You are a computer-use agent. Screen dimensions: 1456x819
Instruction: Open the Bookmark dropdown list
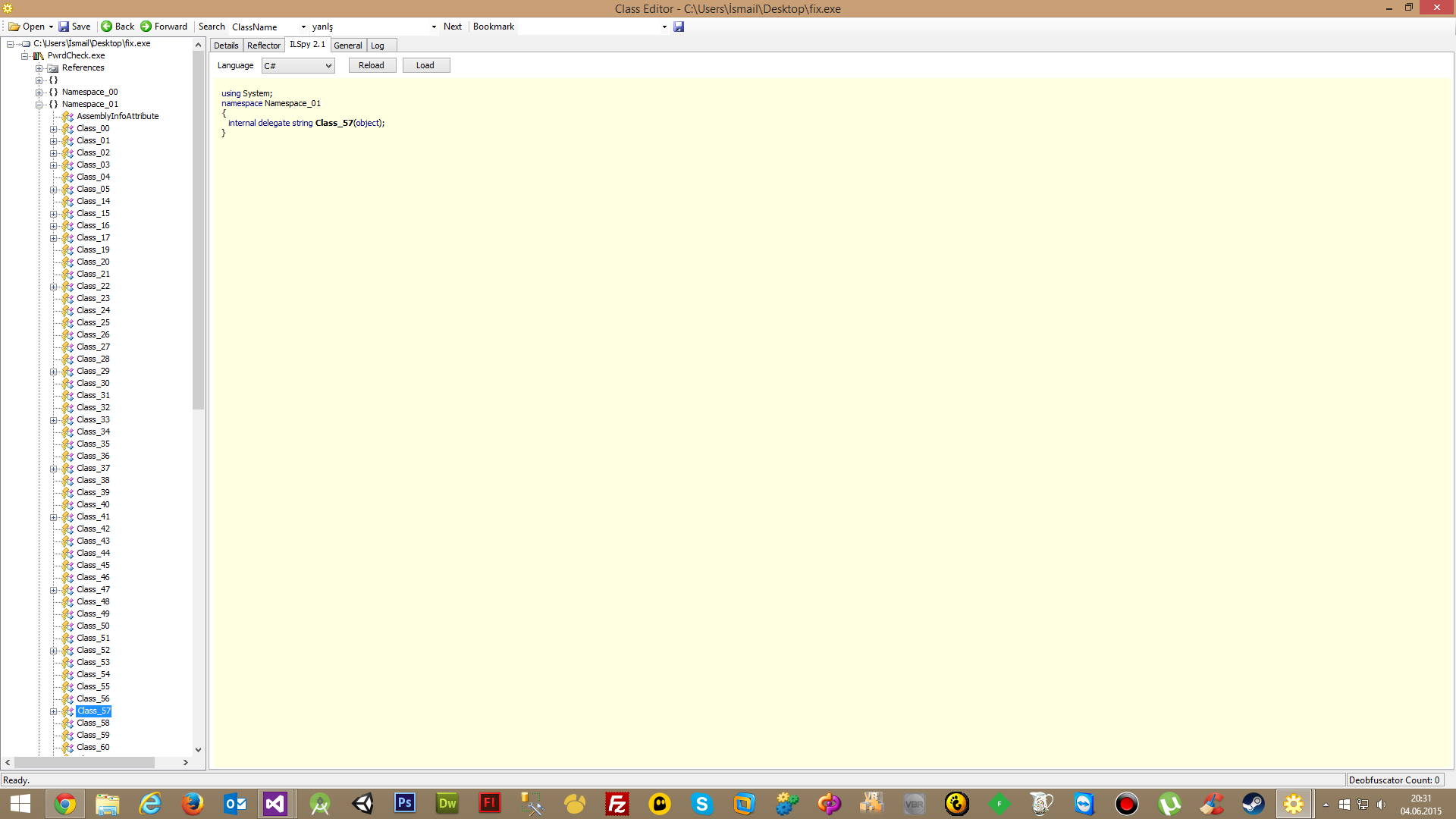[x=664, y=27]
